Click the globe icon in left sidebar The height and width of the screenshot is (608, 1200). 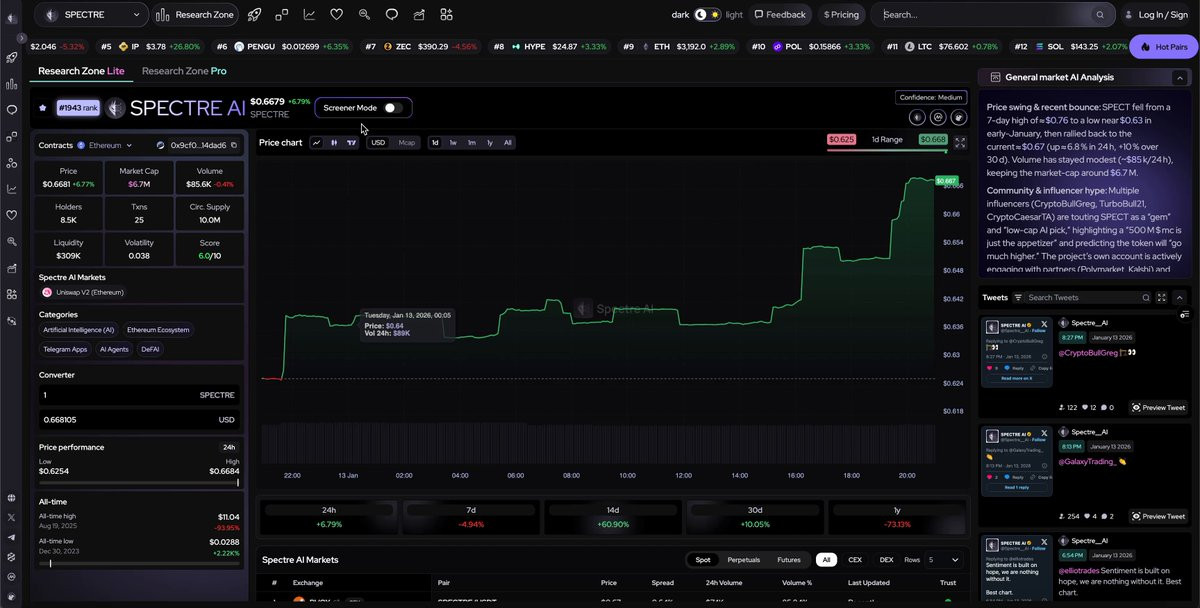[12, 498]
